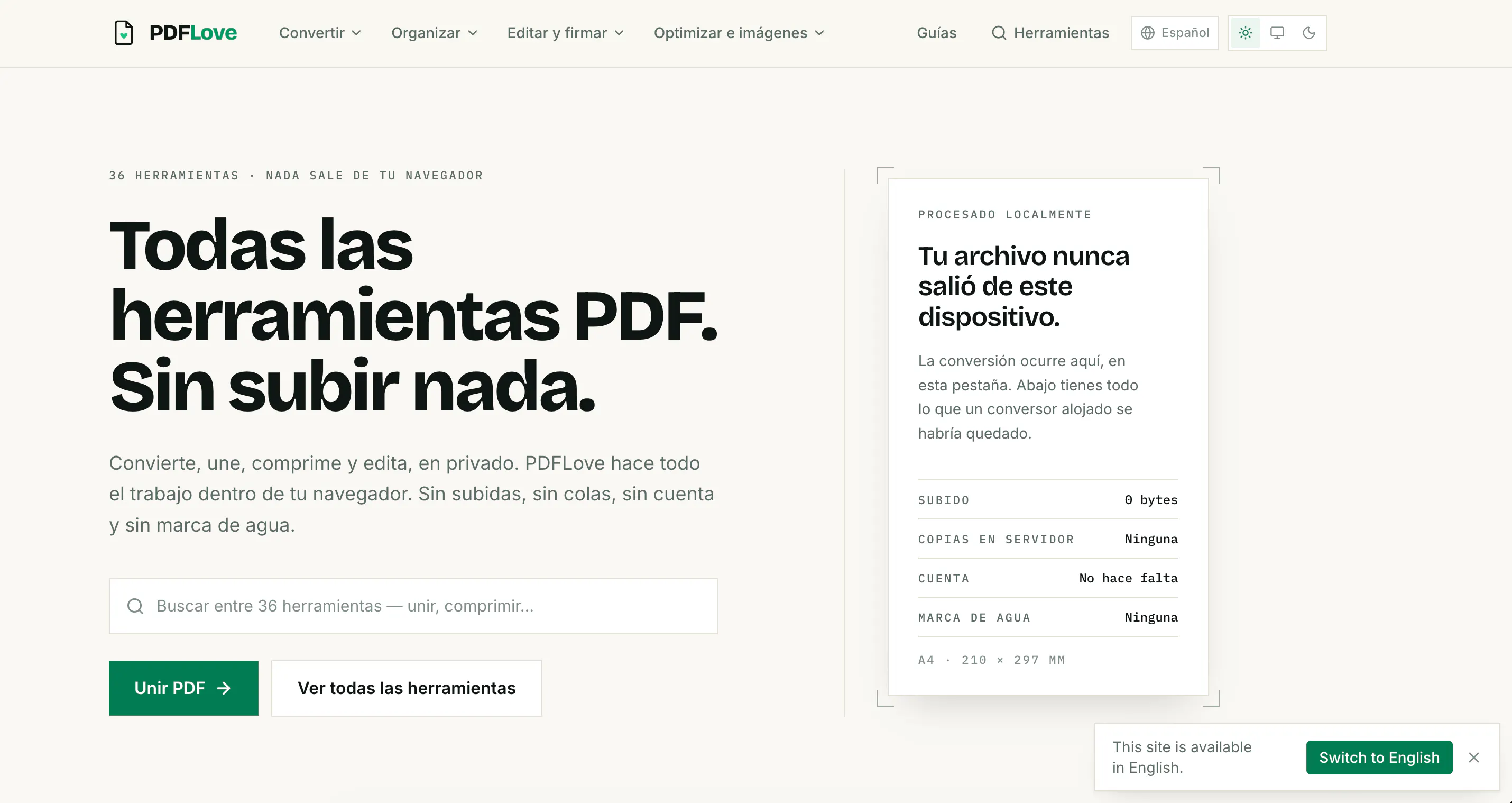Click the search icon inside tool search box
Viewport: 1512px width, 803px height.
click(135, 606)
